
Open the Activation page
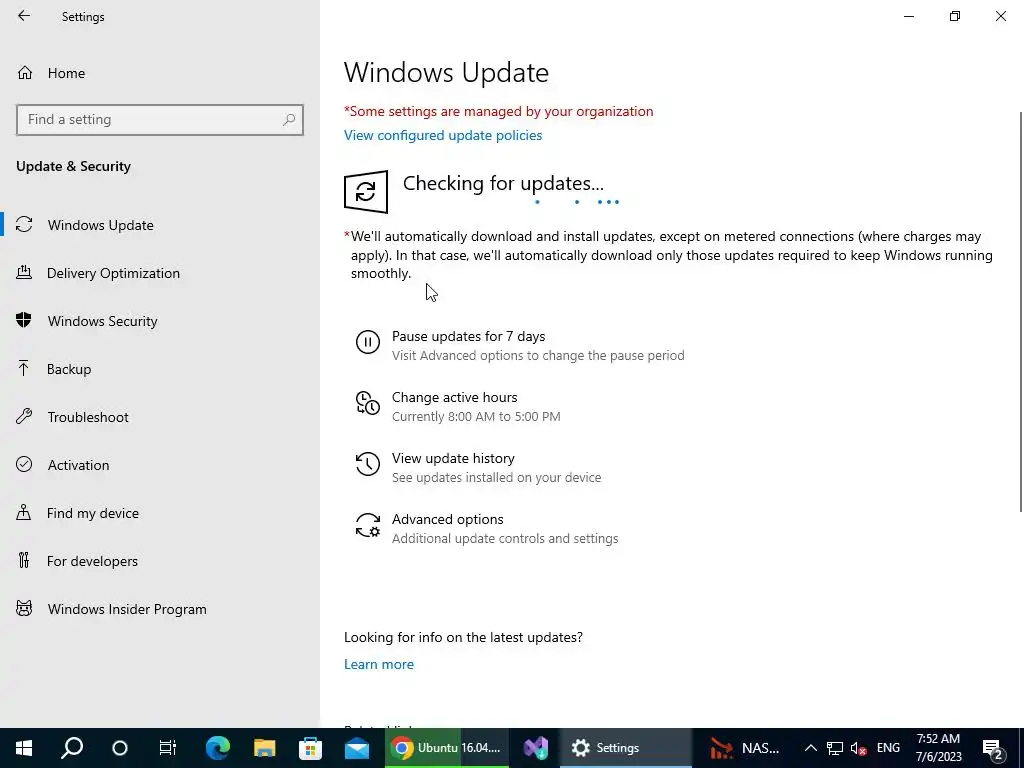point(160,465)
